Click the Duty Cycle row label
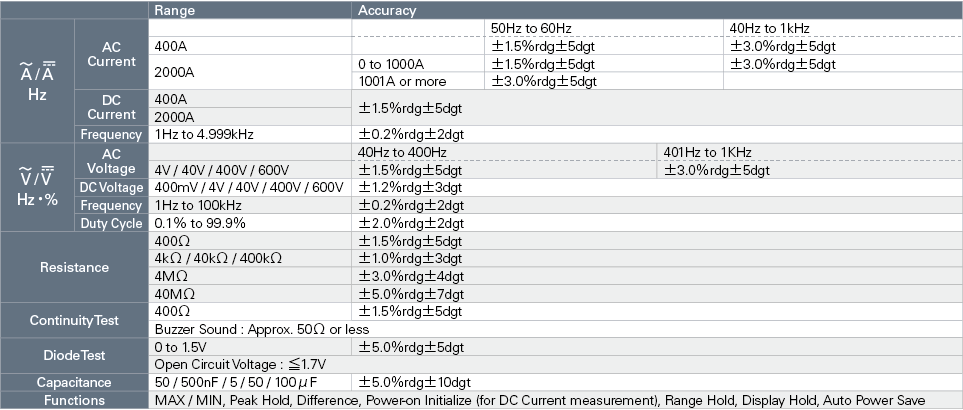The width and height of the screenshot is (963, 410). 112,223
